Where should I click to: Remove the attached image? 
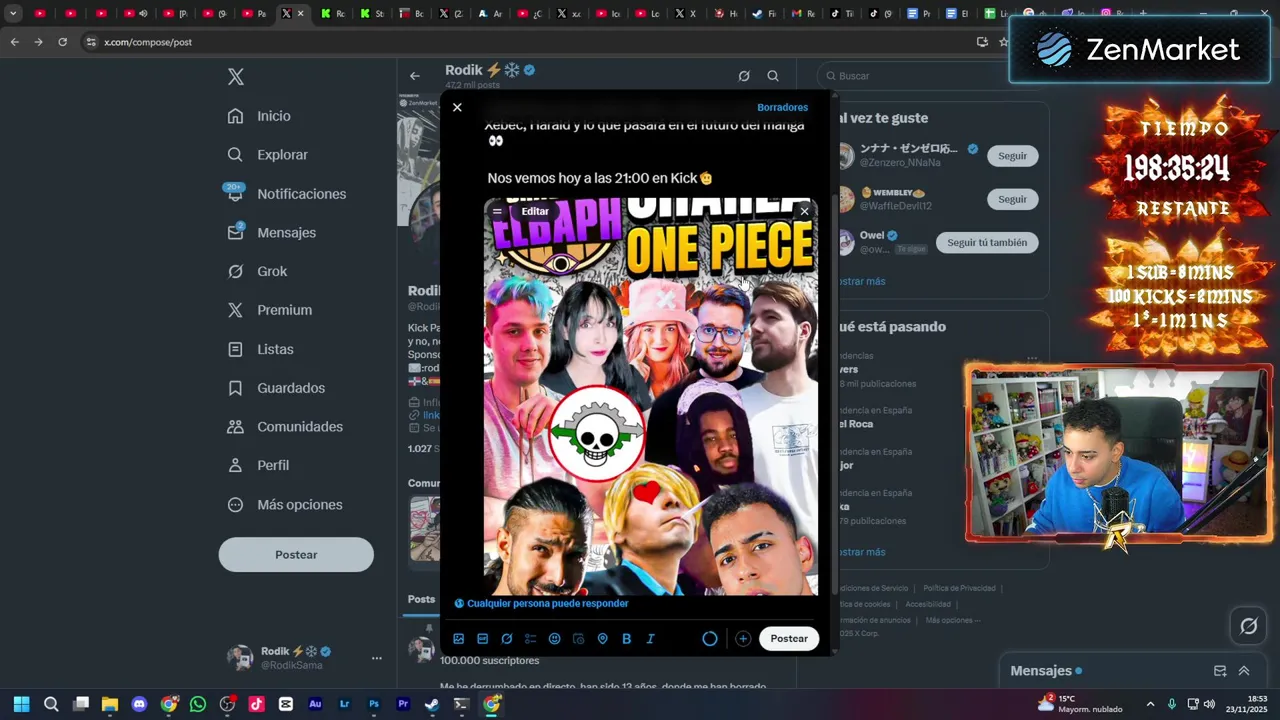pos(804,211)
